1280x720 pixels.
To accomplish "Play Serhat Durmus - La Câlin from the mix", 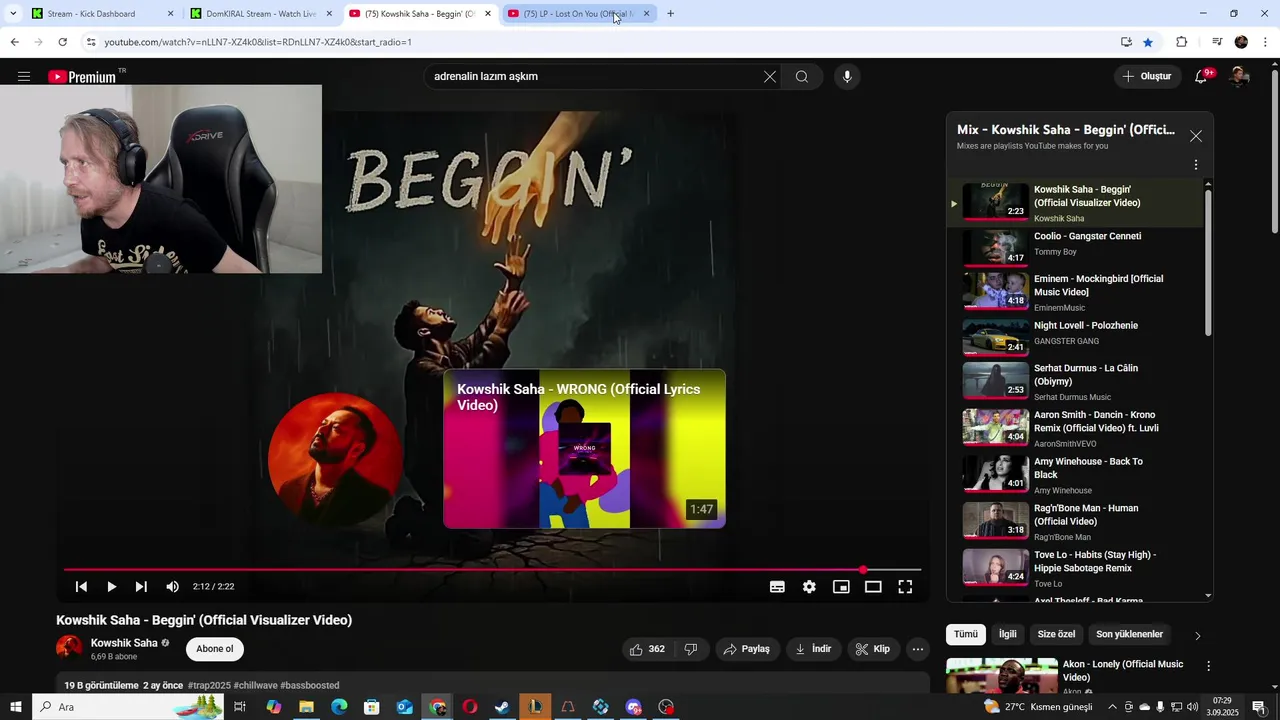I will click(x=1075, y=382).
